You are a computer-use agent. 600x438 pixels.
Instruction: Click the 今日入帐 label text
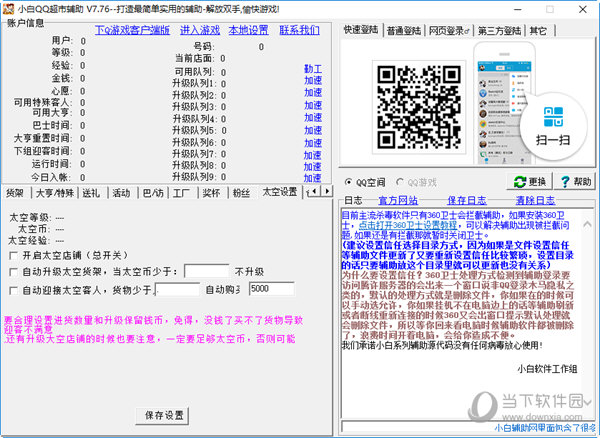[x=51, y=177]
